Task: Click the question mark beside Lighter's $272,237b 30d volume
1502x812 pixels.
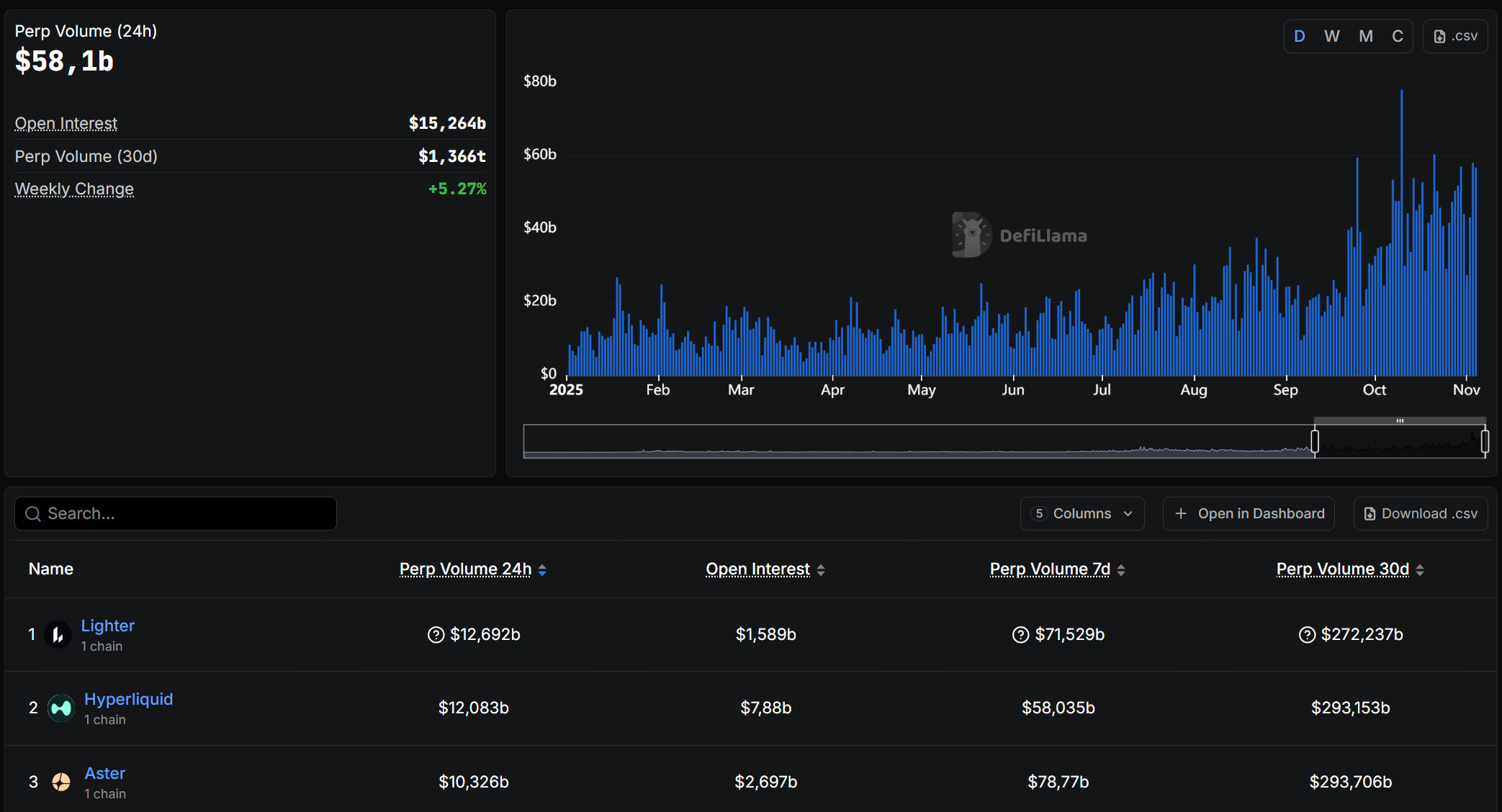Action: tap(1307, 635)
